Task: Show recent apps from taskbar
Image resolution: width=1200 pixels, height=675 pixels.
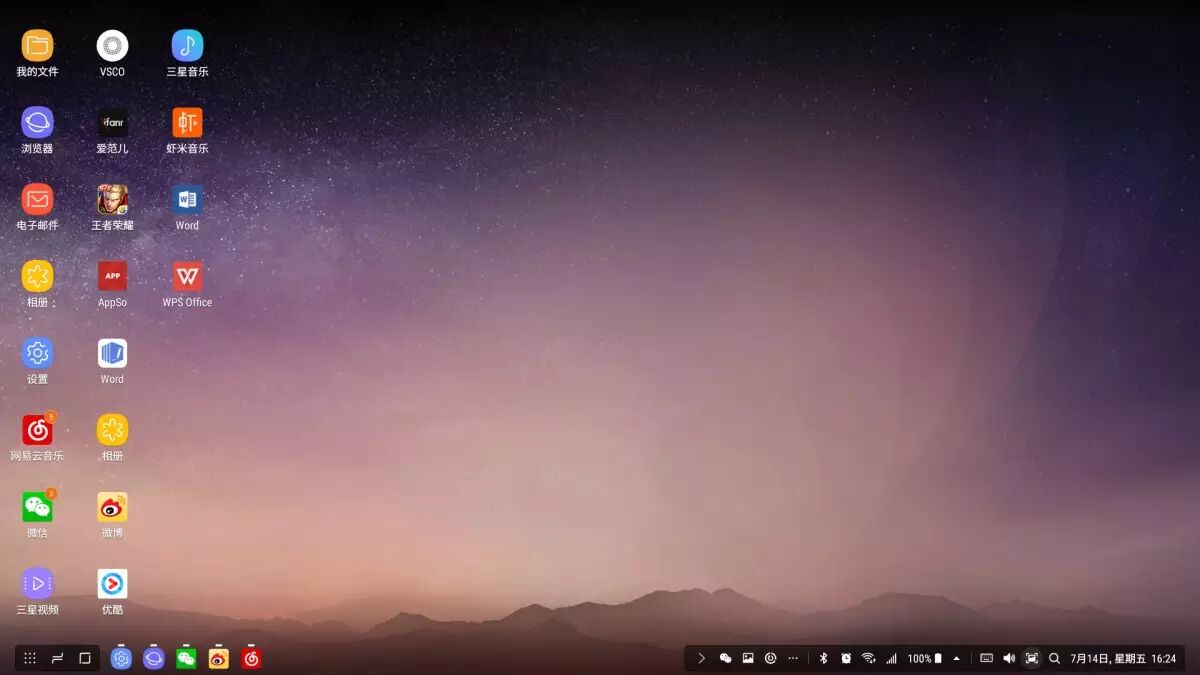Action: pos(58,658)
